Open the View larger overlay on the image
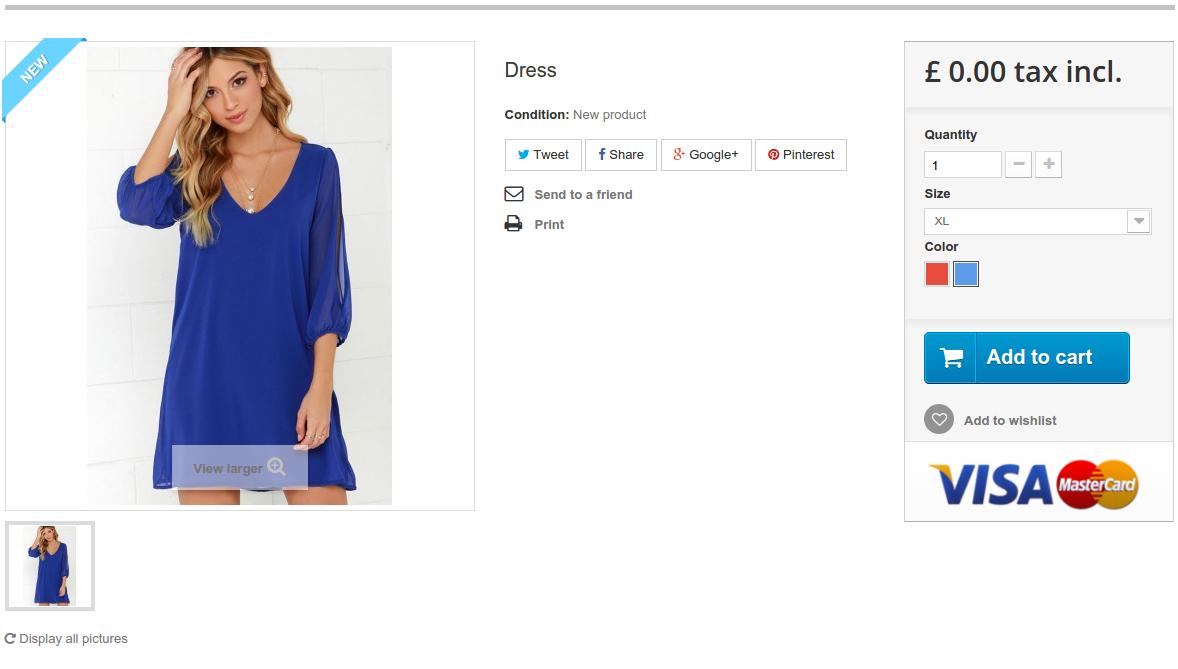 tap(240, 468)
